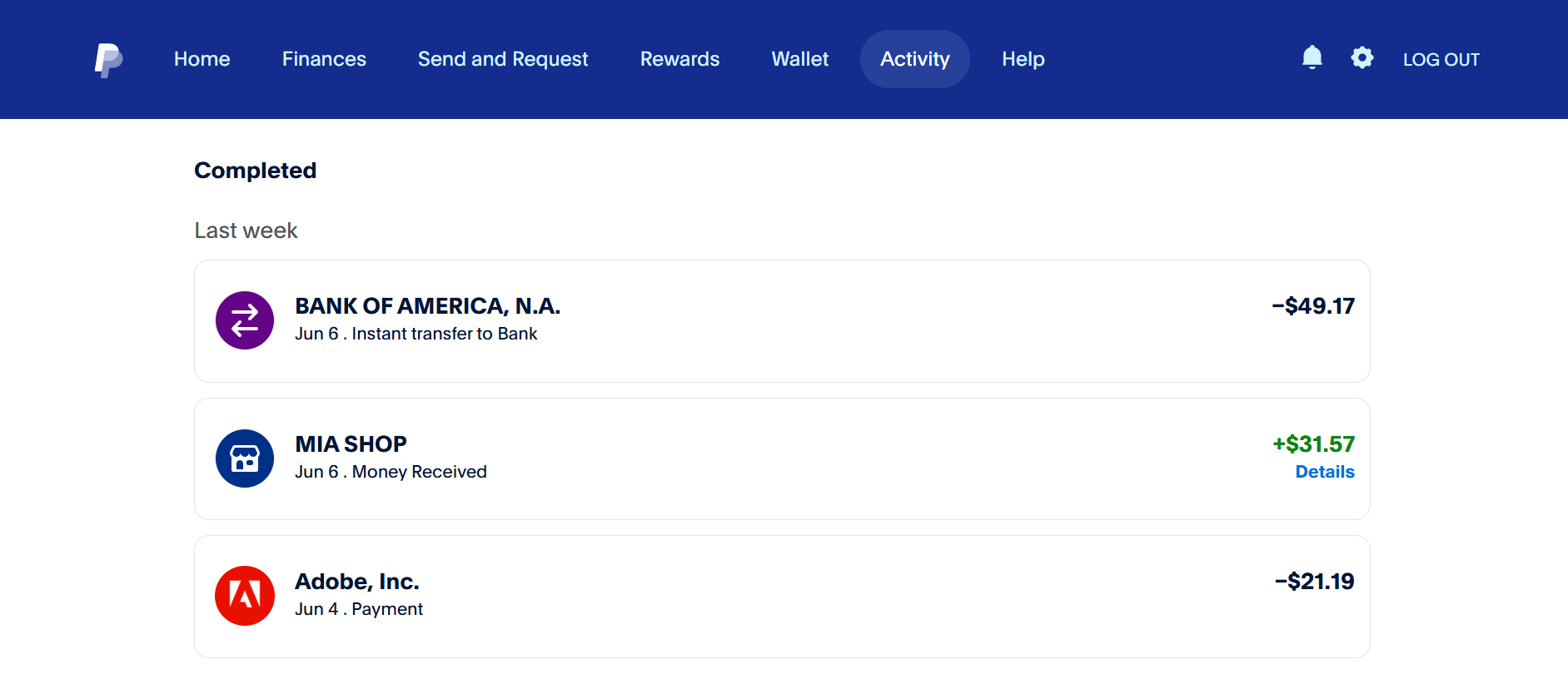Viewport: 1568px width, 684px height.
Task: Open the Rewards page
Action: click(679, 59)
